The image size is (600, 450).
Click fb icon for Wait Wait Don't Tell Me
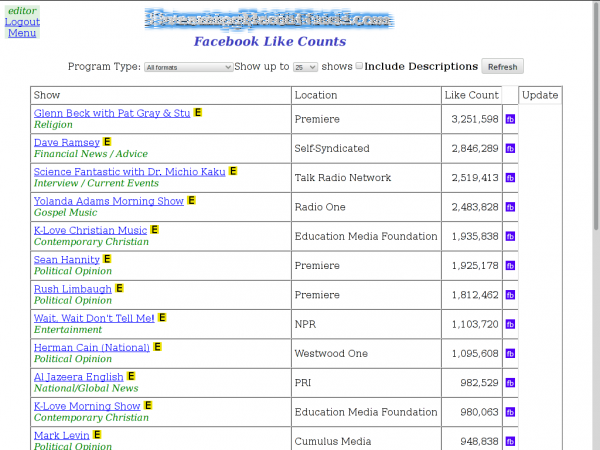coord(510,324)
